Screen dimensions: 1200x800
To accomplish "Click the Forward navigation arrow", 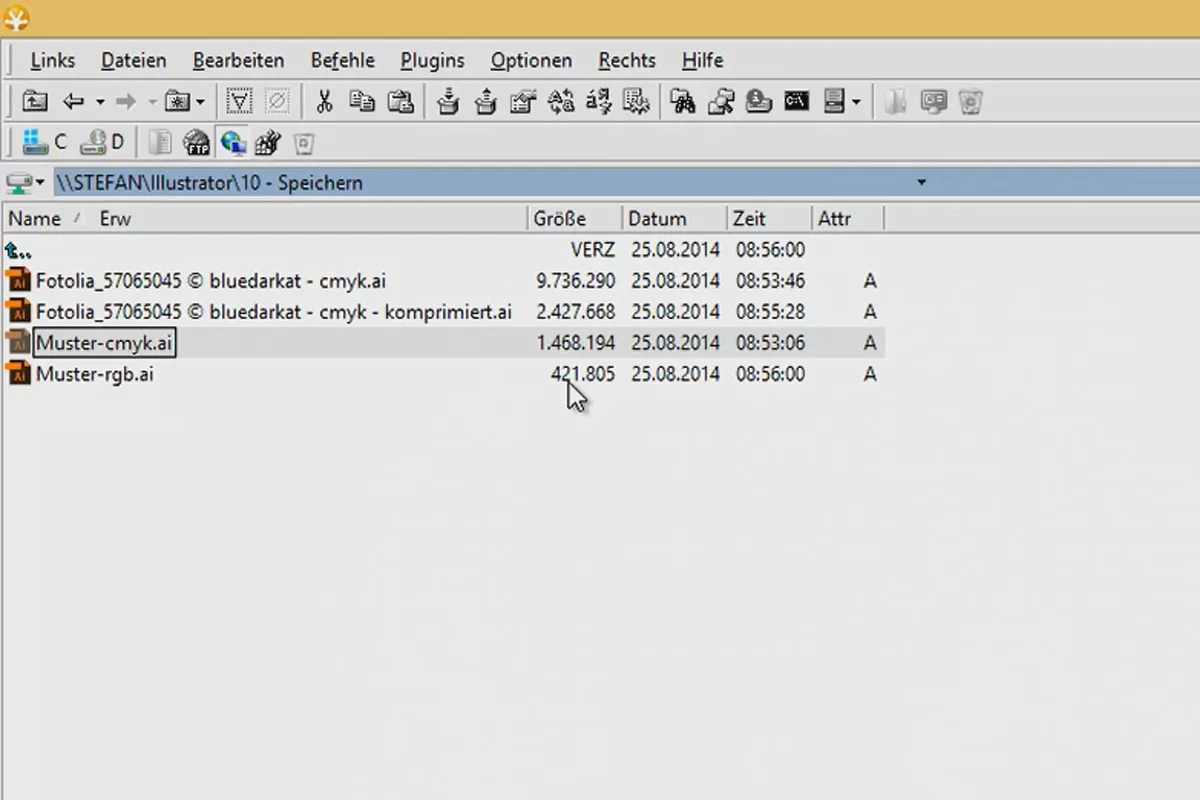I will click(126, 101).
